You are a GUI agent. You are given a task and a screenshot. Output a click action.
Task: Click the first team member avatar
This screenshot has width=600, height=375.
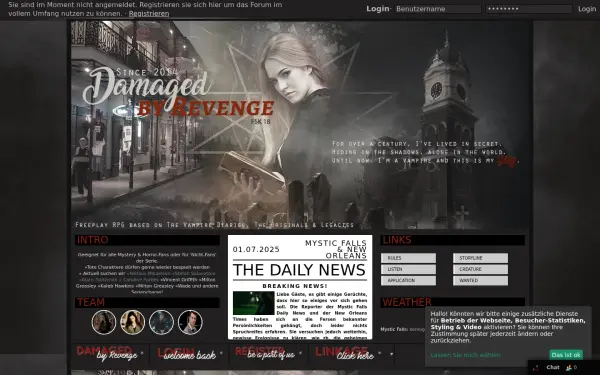(104, 322)
